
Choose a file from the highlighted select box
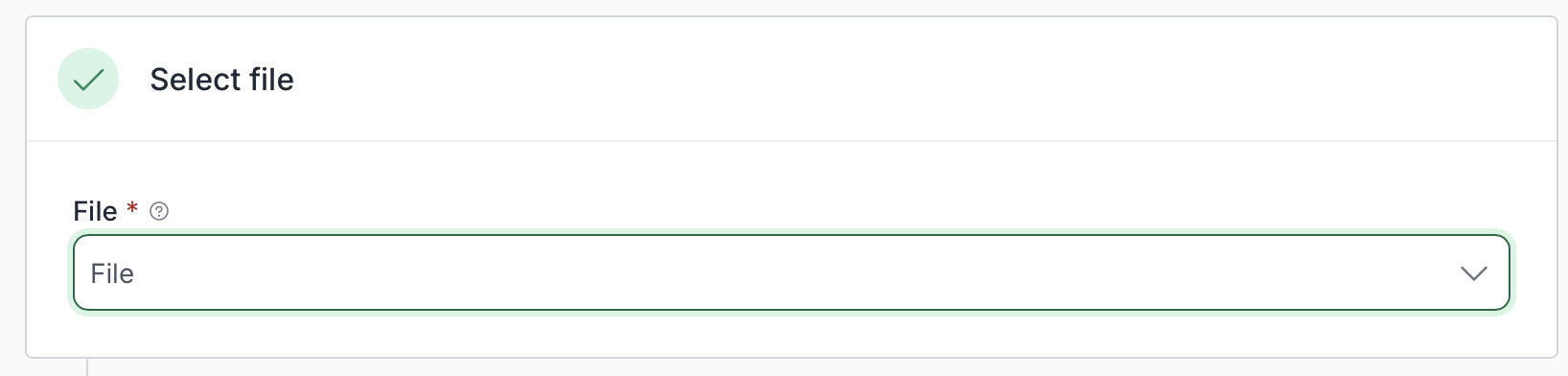[792, 273]
